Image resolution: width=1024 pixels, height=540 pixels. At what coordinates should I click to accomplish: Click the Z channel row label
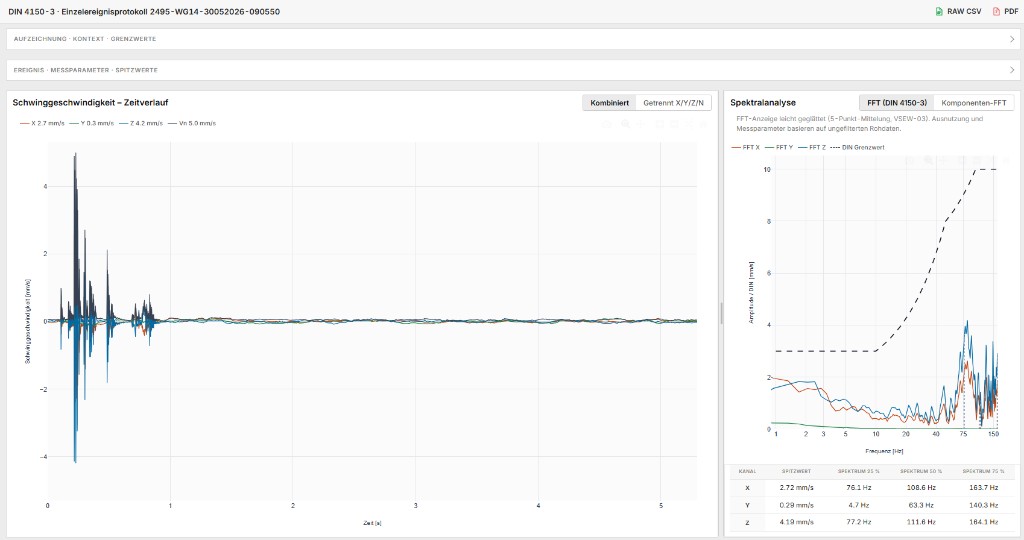click(747, 522)
